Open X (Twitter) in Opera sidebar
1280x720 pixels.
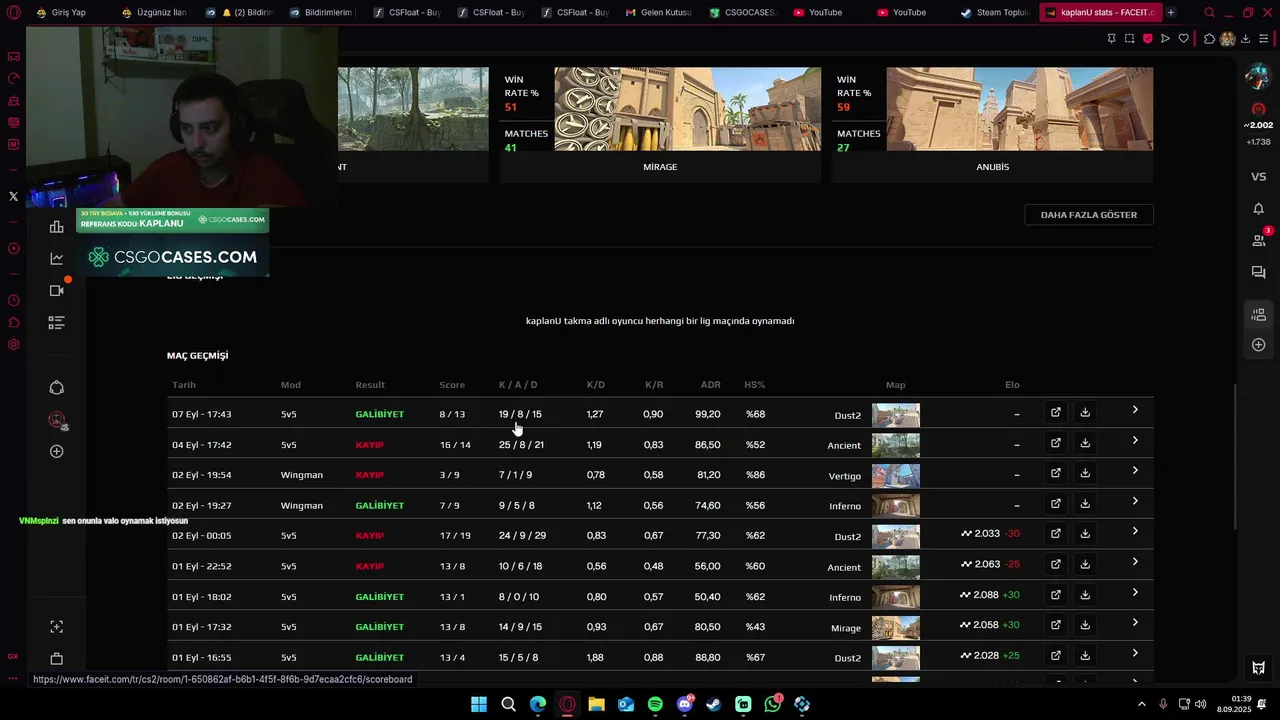[13, 196]
